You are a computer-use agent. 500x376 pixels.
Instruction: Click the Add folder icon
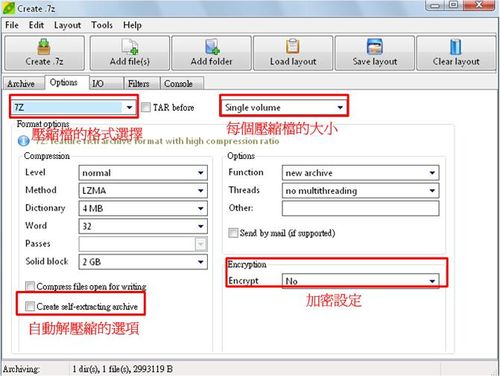click(x=212, y=46)
